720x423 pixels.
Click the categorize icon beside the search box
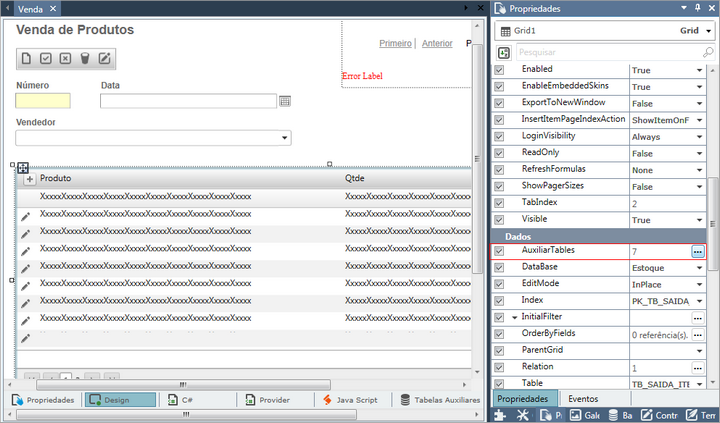[505, 52]
